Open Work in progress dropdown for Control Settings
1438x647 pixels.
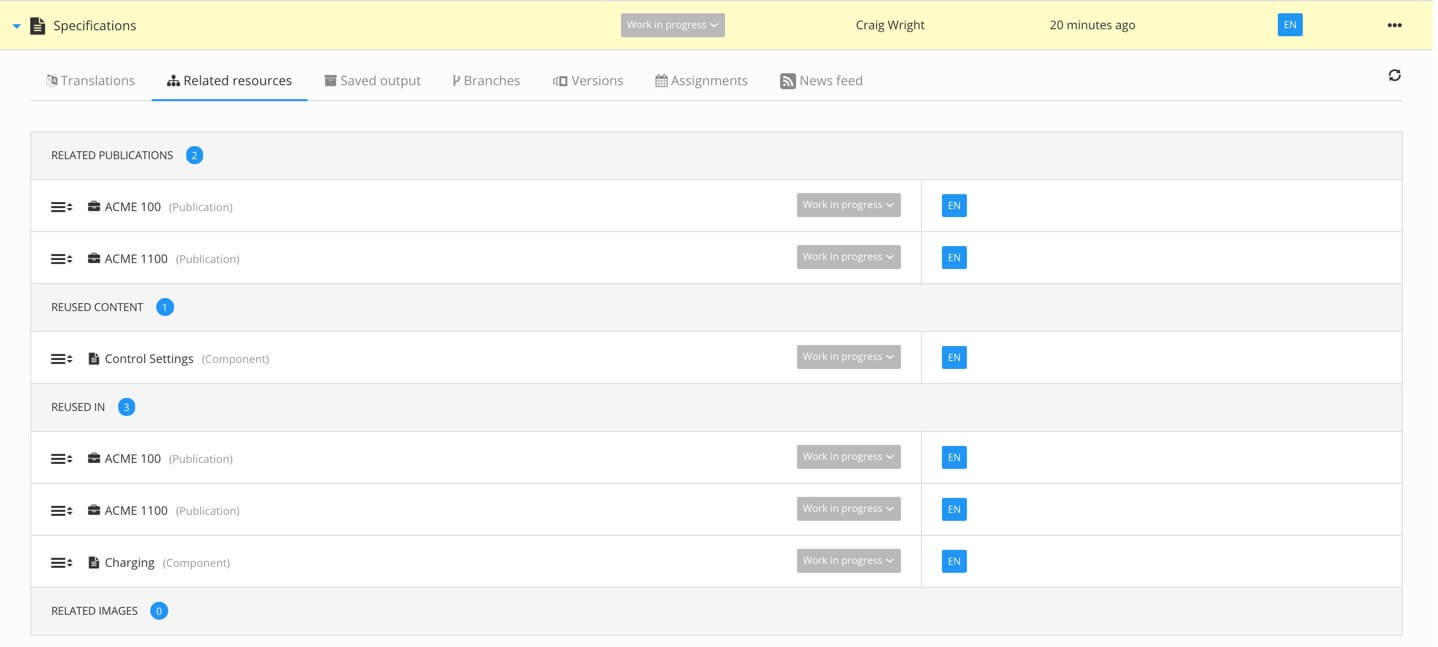[848, 357]
